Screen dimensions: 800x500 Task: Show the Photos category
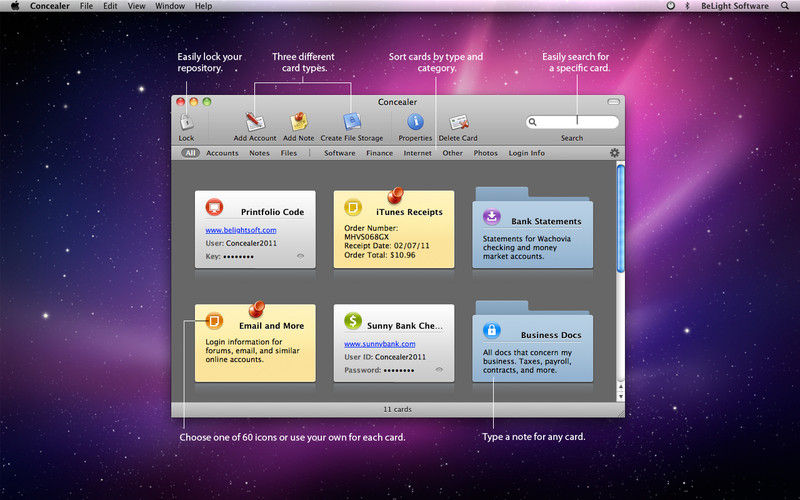[485, 153]
